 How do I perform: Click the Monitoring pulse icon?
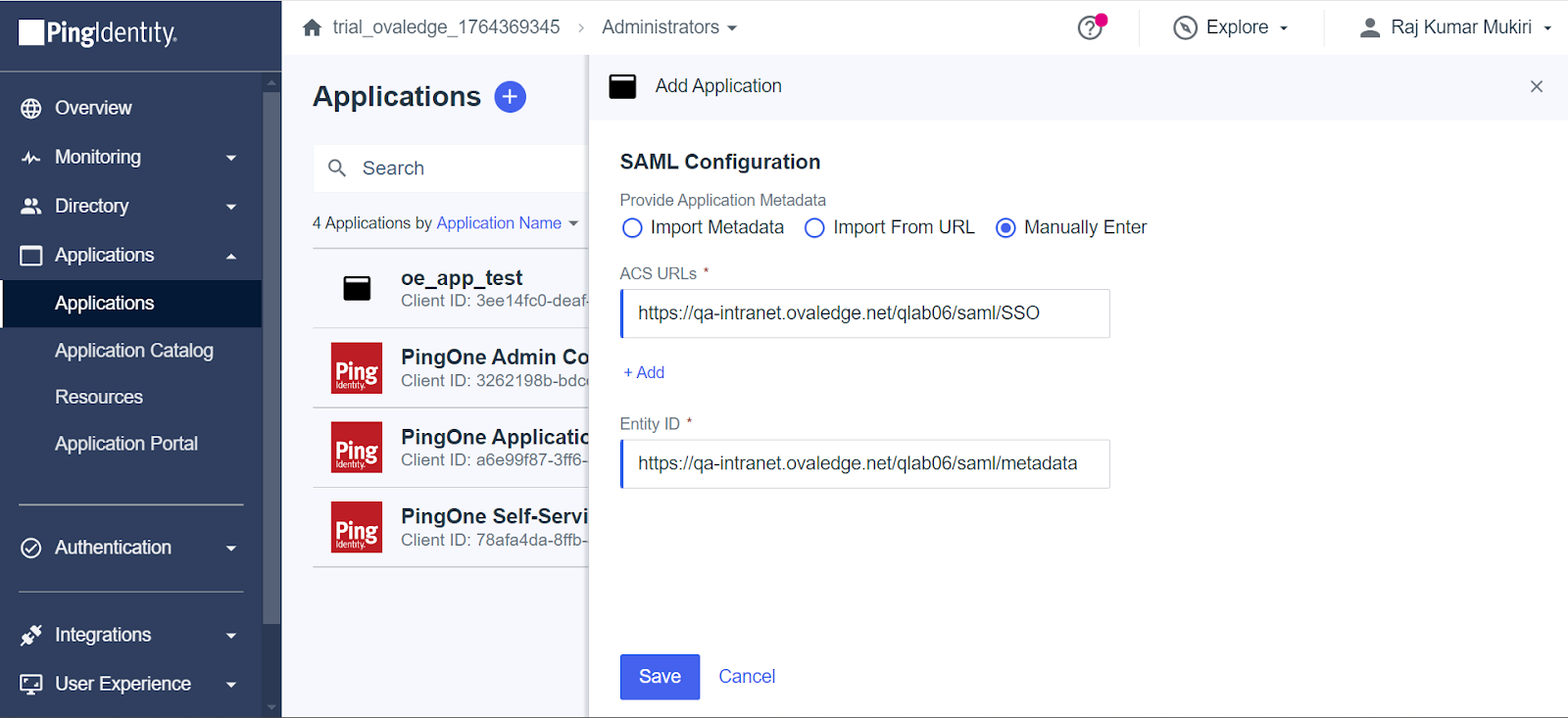[31, 157]
